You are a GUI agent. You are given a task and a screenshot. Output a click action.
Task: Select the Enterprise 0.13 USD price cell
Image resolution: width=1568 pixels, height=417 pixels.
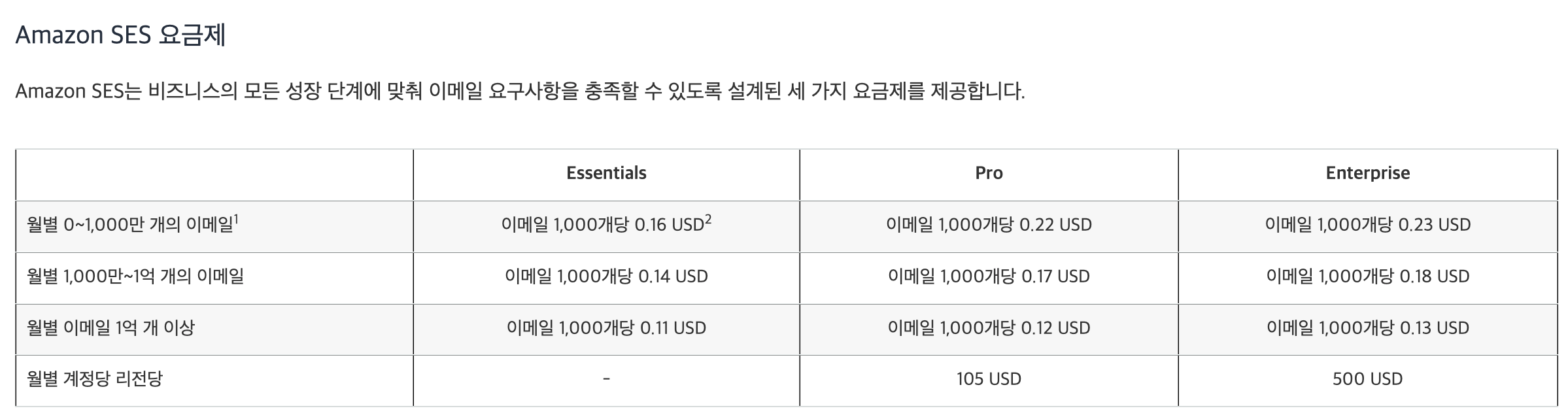1367,327
